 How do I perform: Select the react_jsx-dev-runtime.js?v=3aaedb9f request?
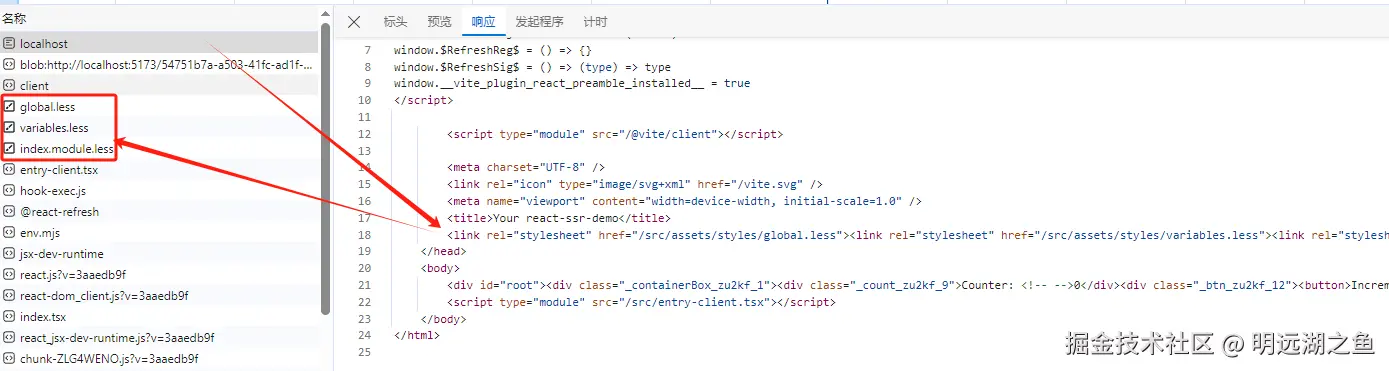(x=159, y=338)
